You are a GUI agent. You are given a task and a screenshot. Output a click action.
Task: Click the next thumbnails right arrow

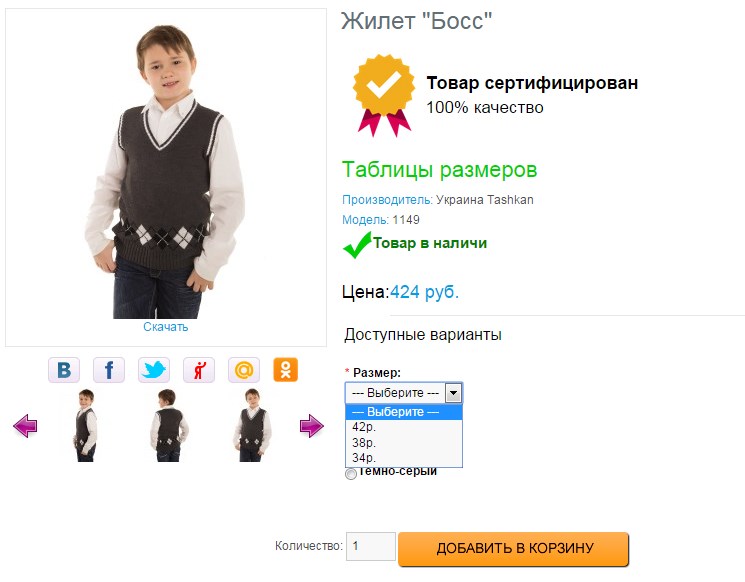[x=311, y=427]
